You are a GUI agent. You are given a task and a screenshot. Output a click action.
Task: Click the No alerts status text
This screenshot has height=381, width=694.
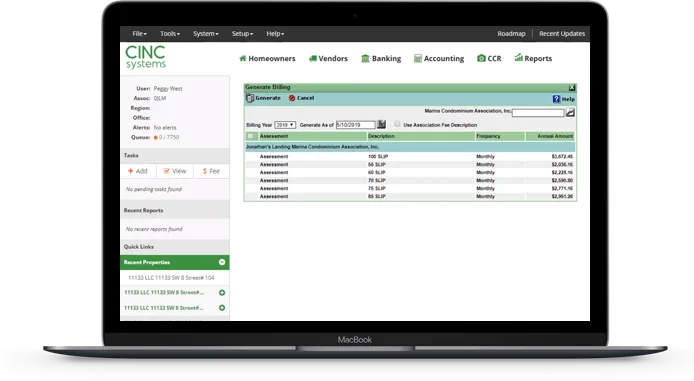click(x=165, y=127)
